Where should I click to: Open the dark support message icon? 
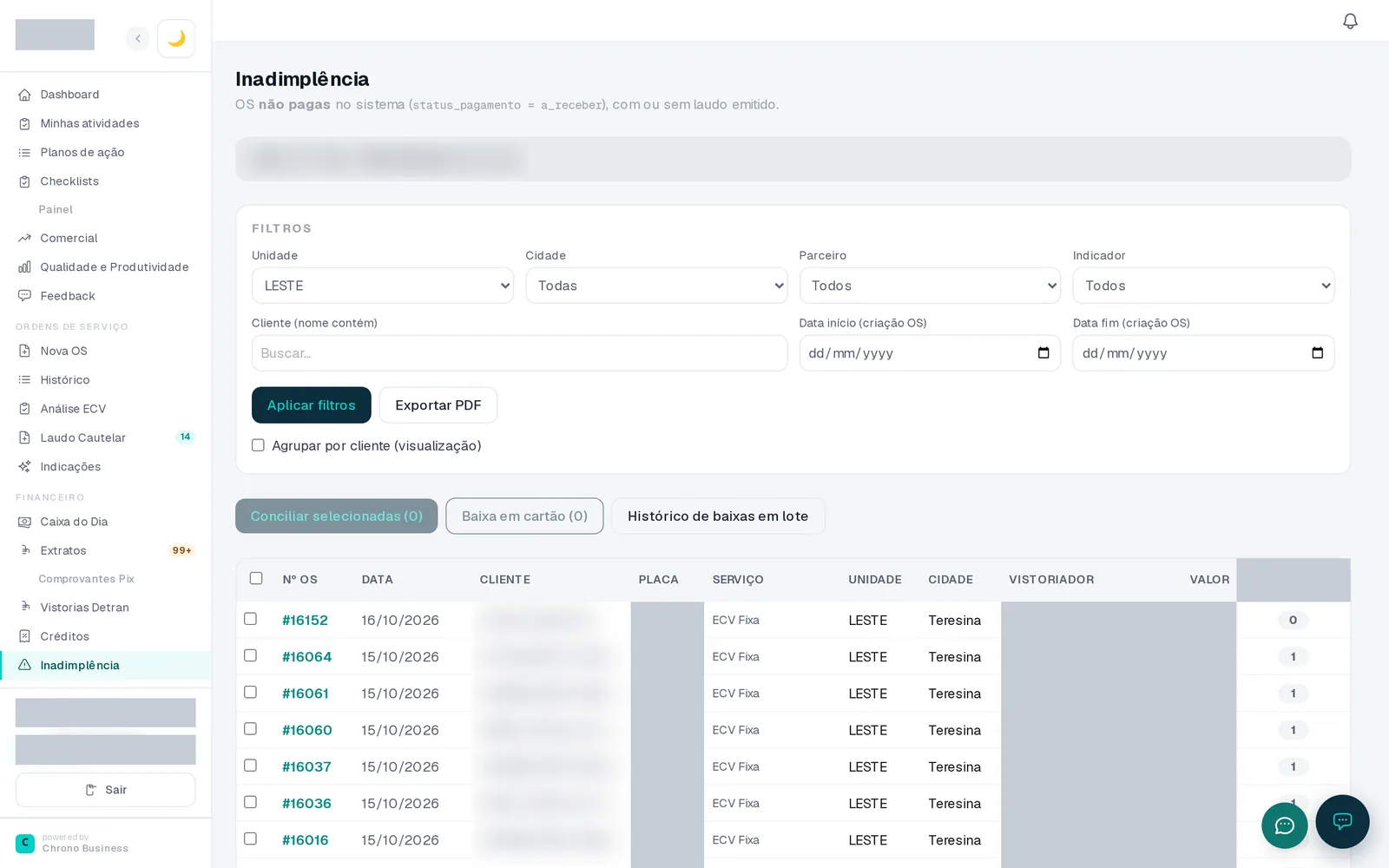point(1342,821)
